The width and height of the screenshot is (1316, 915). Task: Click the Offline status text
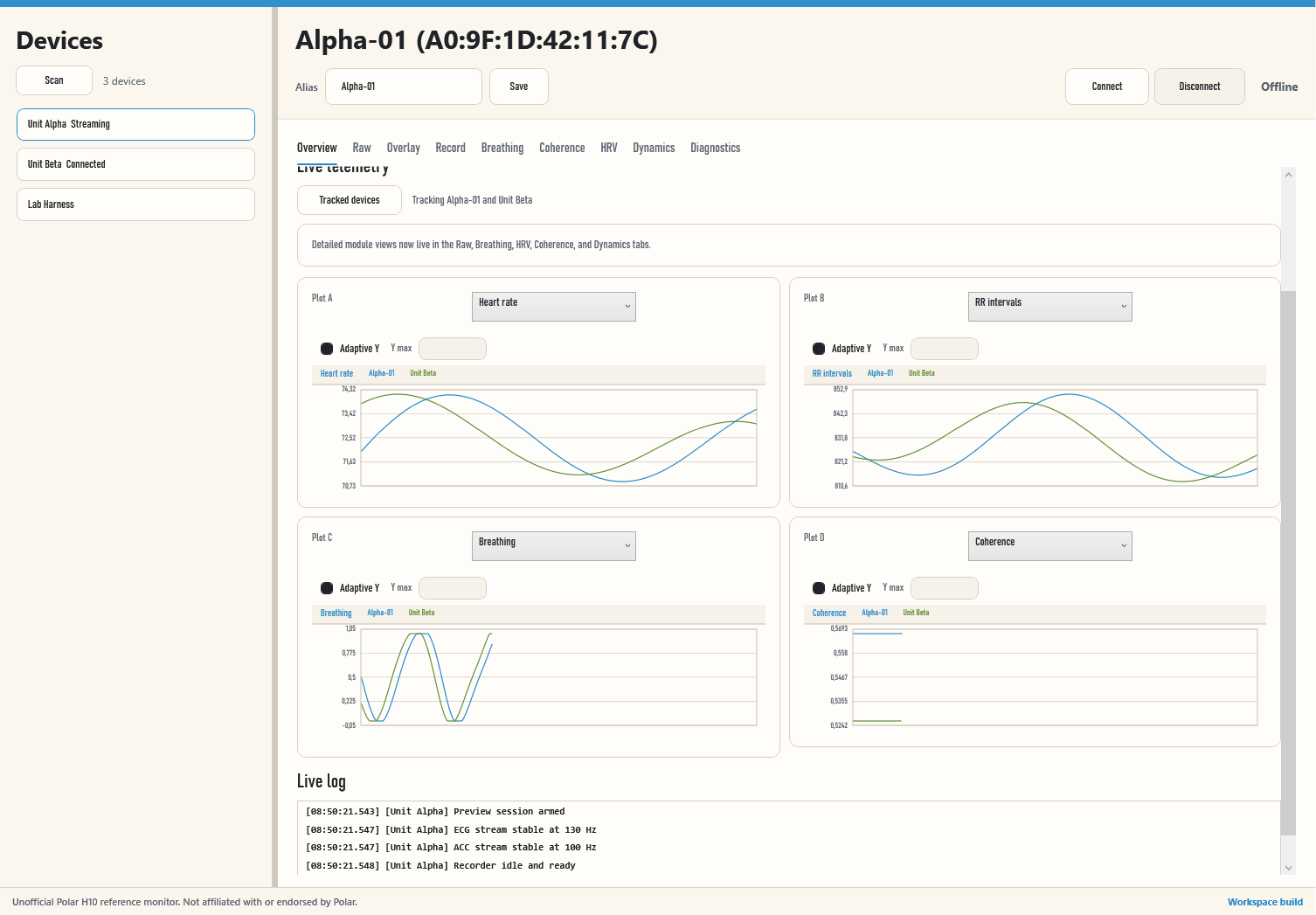(1279, 87)
